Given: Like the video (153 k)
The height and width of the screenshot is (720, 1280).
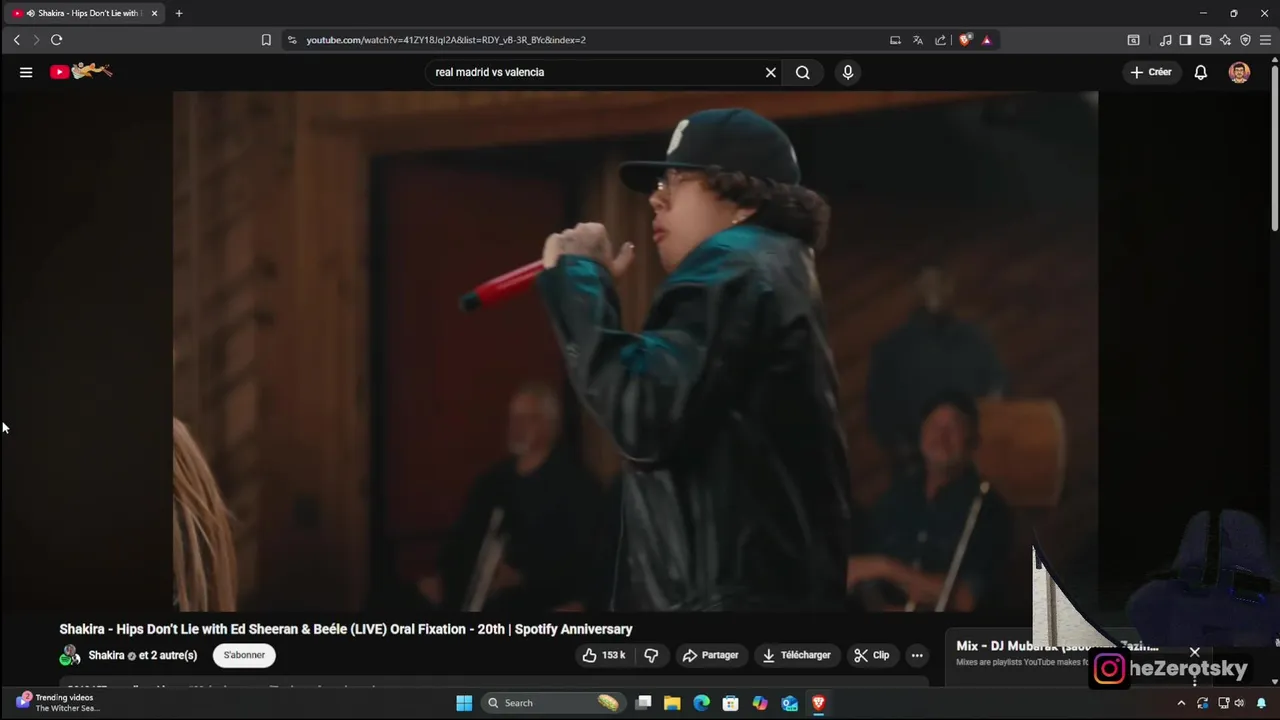Looking at the screenshot, I should pyautogui.click(x=604, y=655).
